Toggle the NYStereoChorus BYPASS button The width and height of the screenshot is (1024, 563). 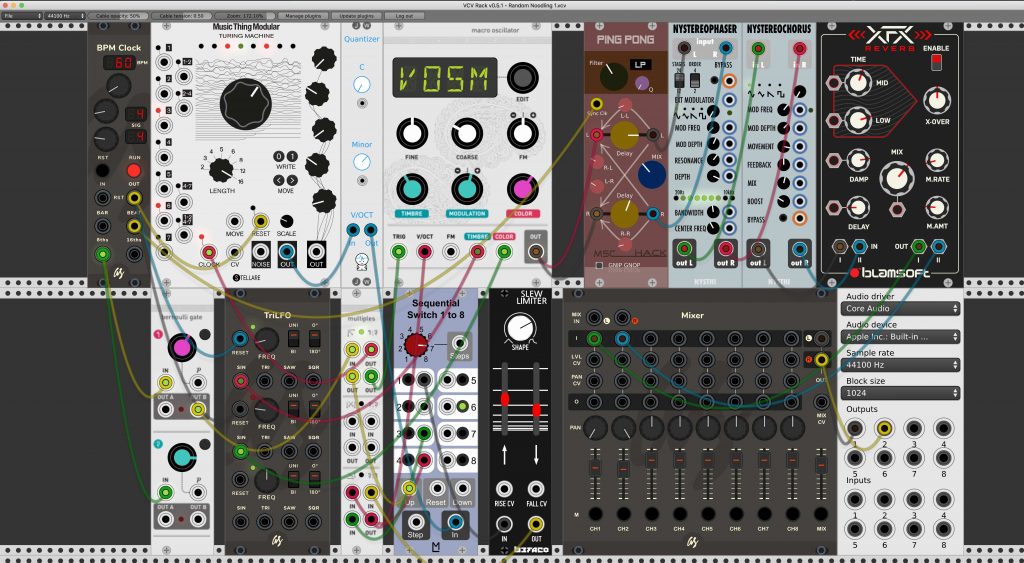782,217
